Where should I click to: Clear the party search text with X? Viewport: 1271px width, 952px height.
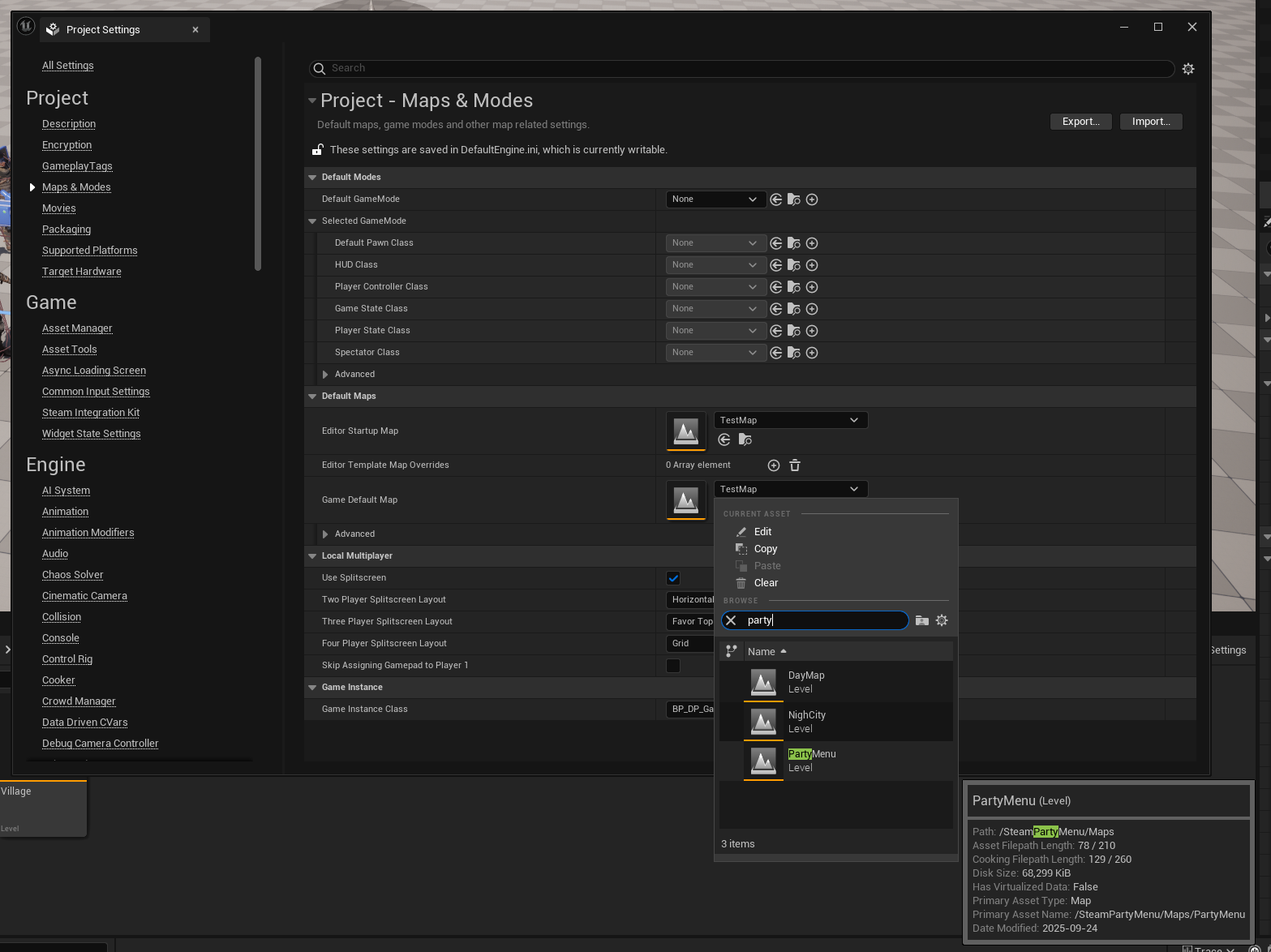point(731,620)
